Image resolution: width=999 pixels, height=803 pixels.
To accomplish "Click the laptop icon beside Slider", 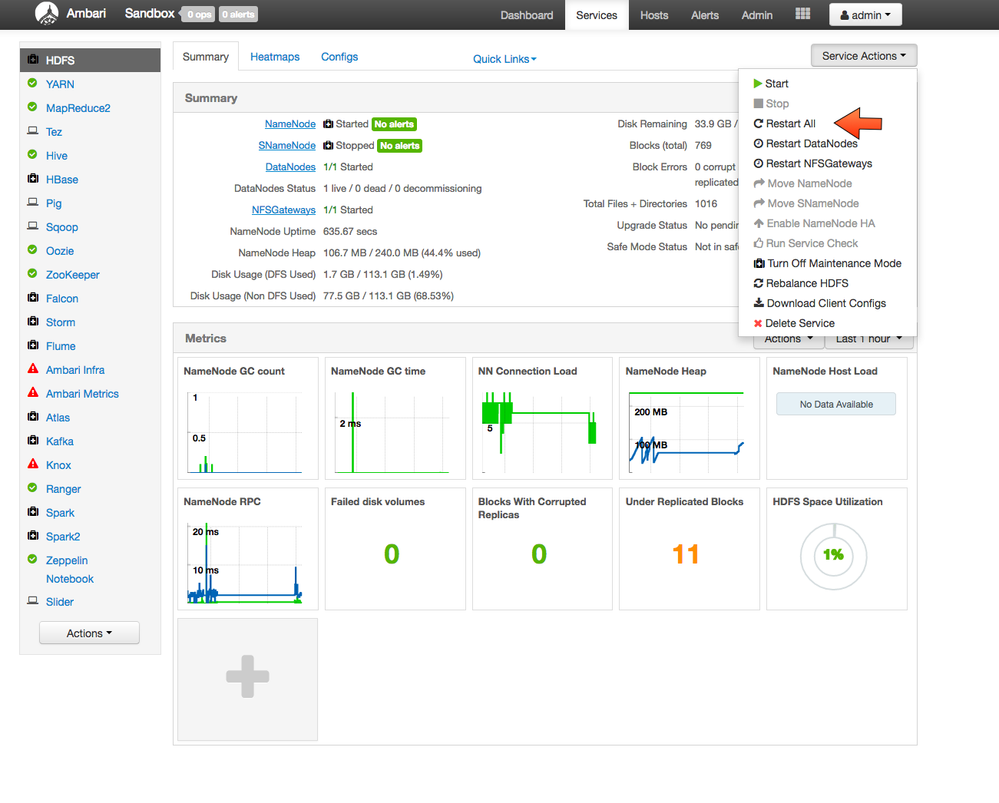I will click(32, 600).
